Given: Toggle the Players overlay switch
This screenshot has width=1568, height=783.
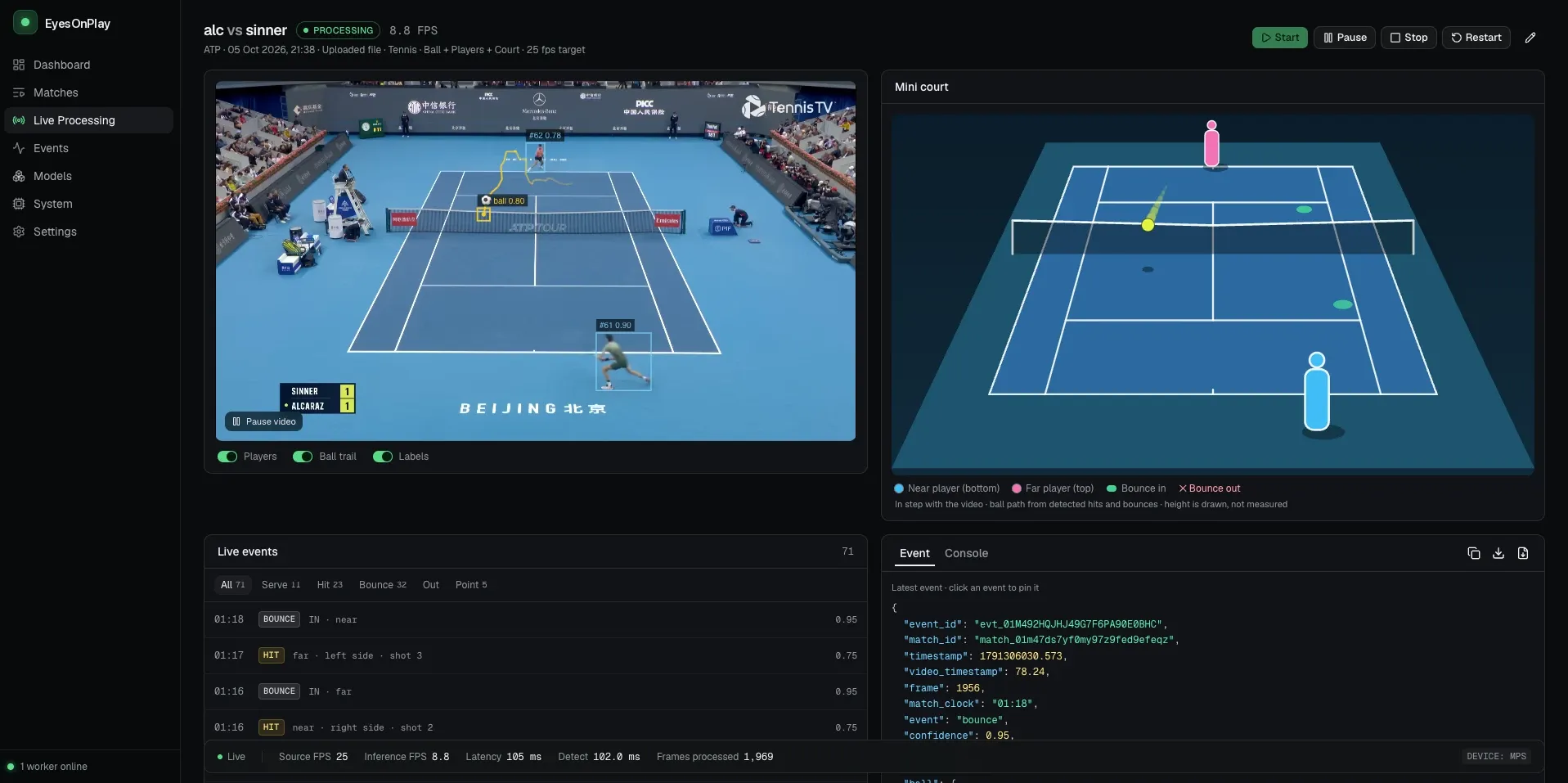Looking at the screenshot, I should [x=227, y=457].
